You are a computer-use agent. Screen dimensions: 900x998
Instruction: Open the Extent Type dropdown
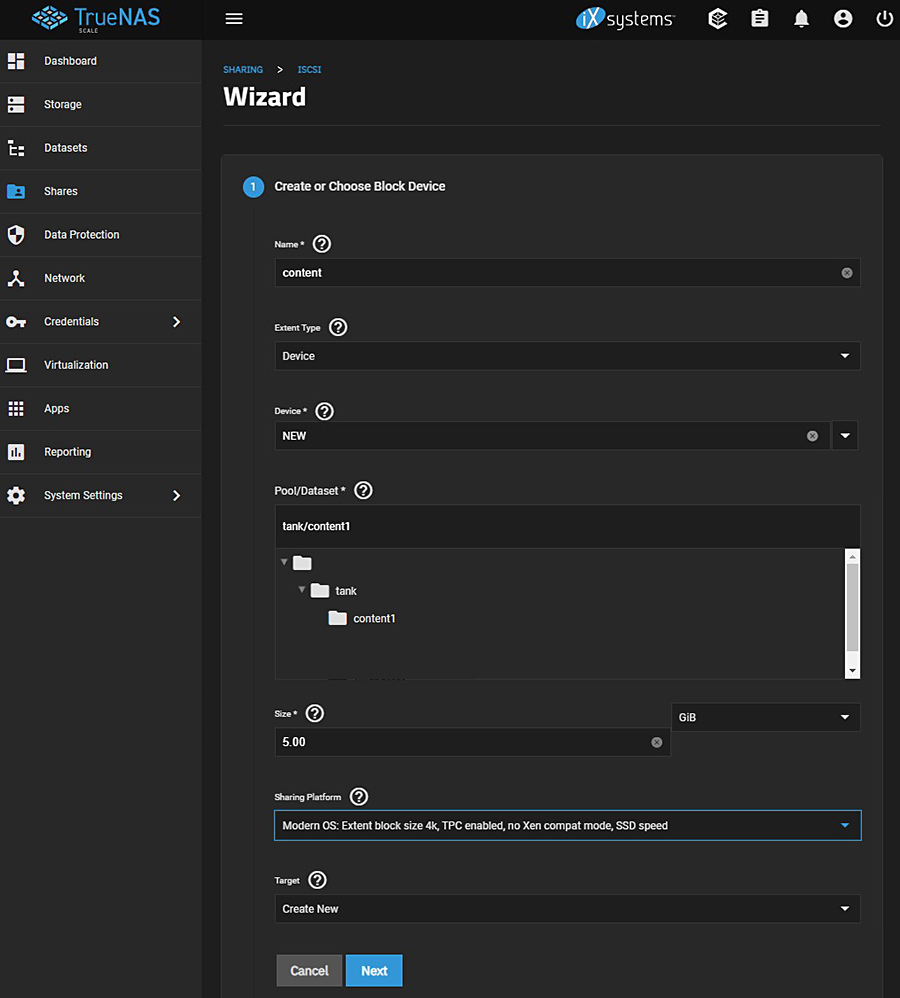(x=567, y=356)
